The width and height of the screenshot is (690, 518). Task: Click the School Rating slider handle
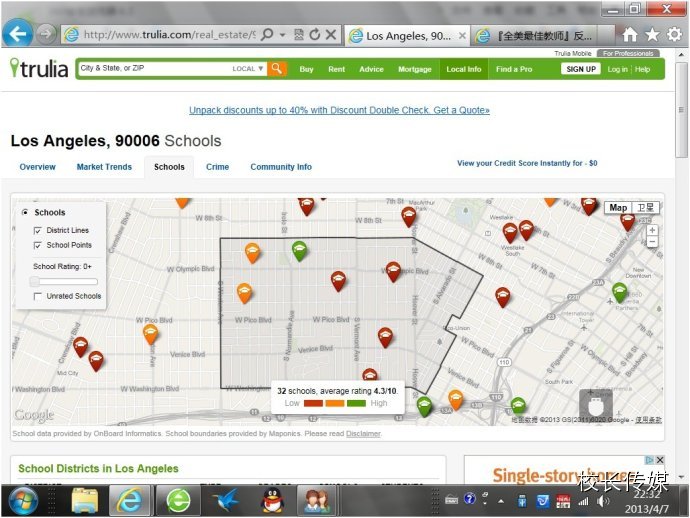click(x=34, y=281)
